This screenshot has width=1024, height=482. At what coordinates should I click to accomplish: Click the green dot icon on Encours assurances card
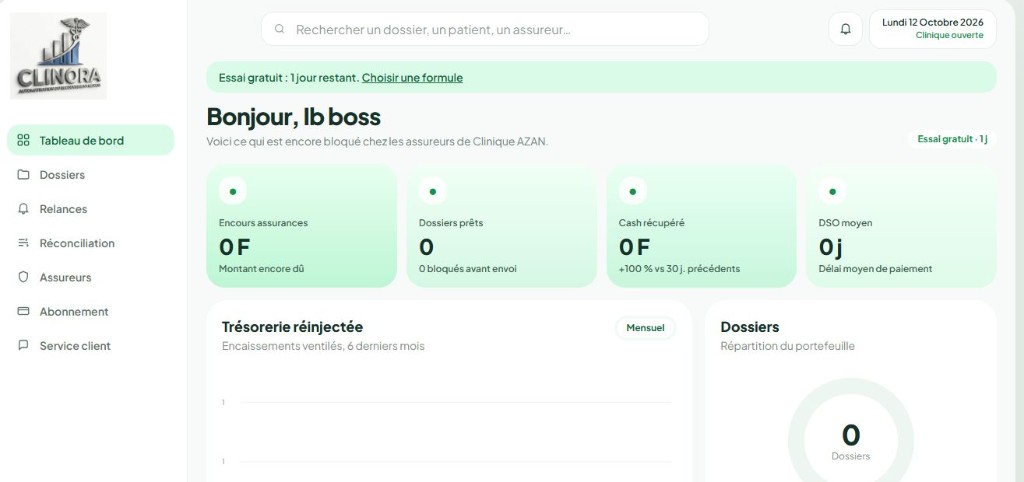point(232,191)
